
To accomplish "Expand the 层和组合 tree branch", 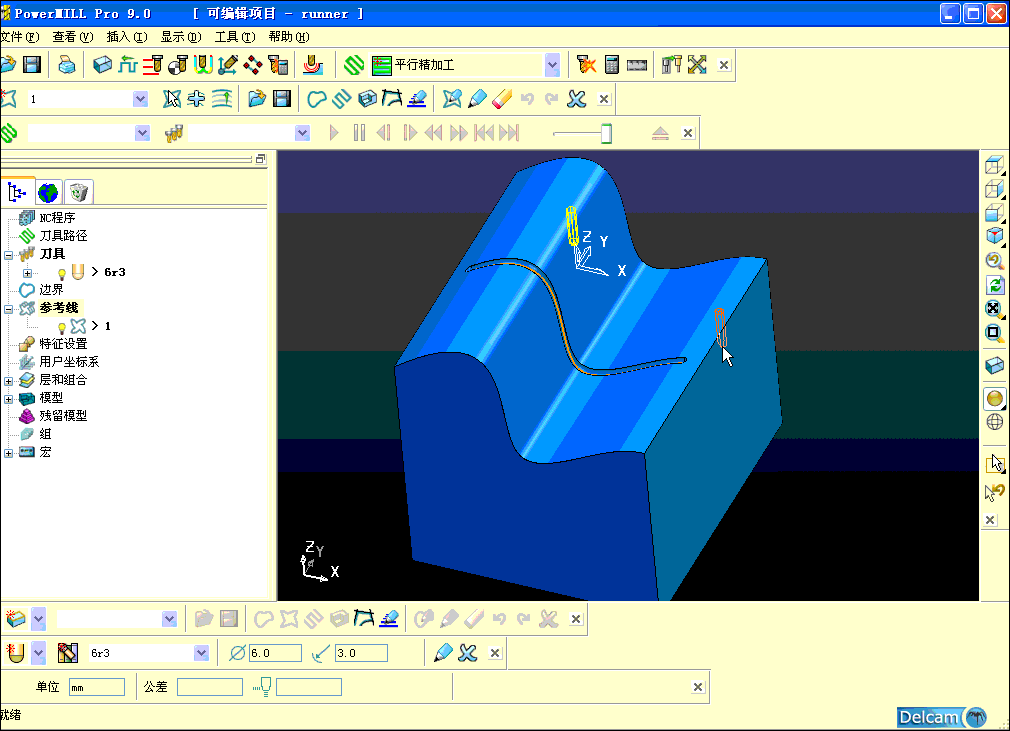I will point(8,381).
